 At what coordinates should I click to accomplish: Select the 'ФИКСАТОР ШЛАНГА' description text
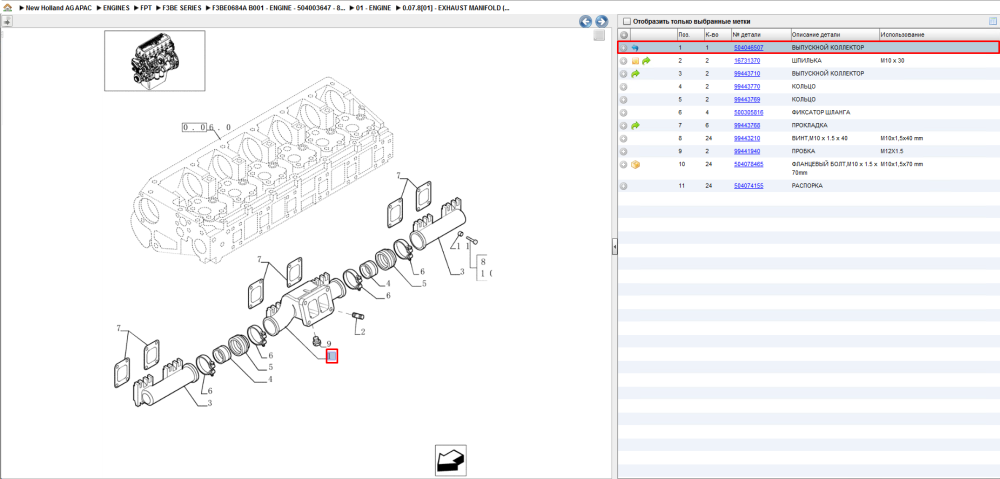(x=823, y=113)
